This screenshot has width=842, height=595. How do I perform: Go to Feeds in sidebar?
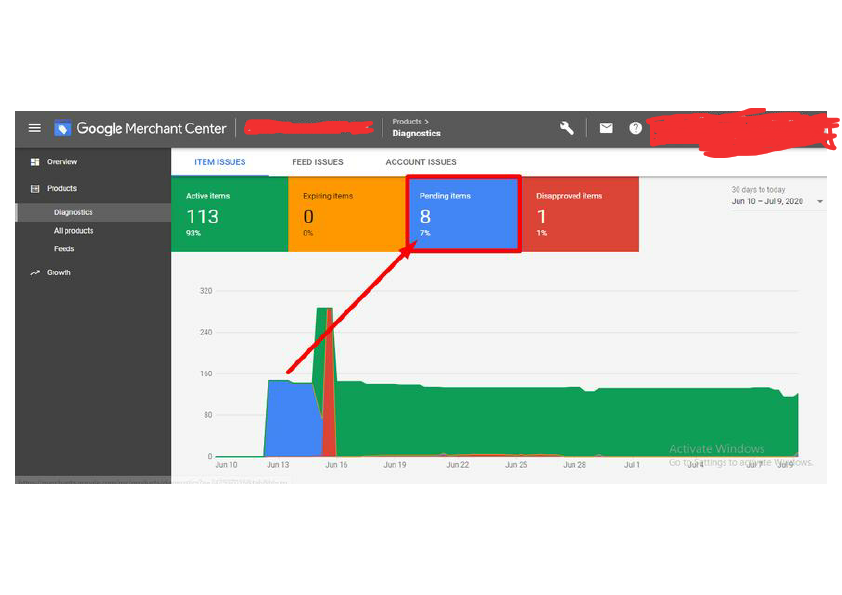(64, 249)
